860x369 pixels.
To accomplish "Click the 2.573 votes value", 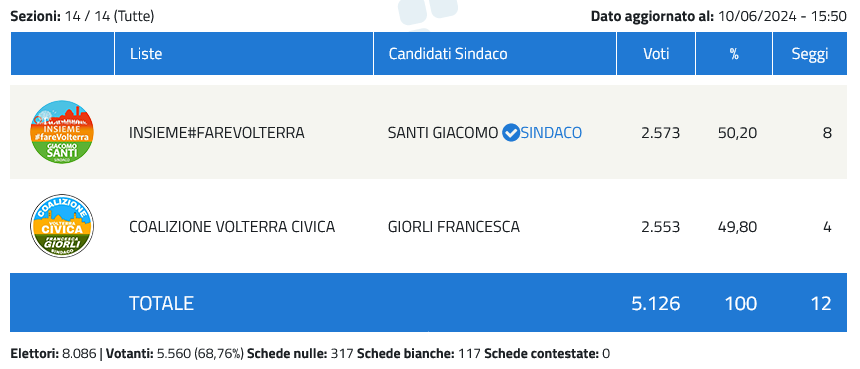I will pos(660,133).
